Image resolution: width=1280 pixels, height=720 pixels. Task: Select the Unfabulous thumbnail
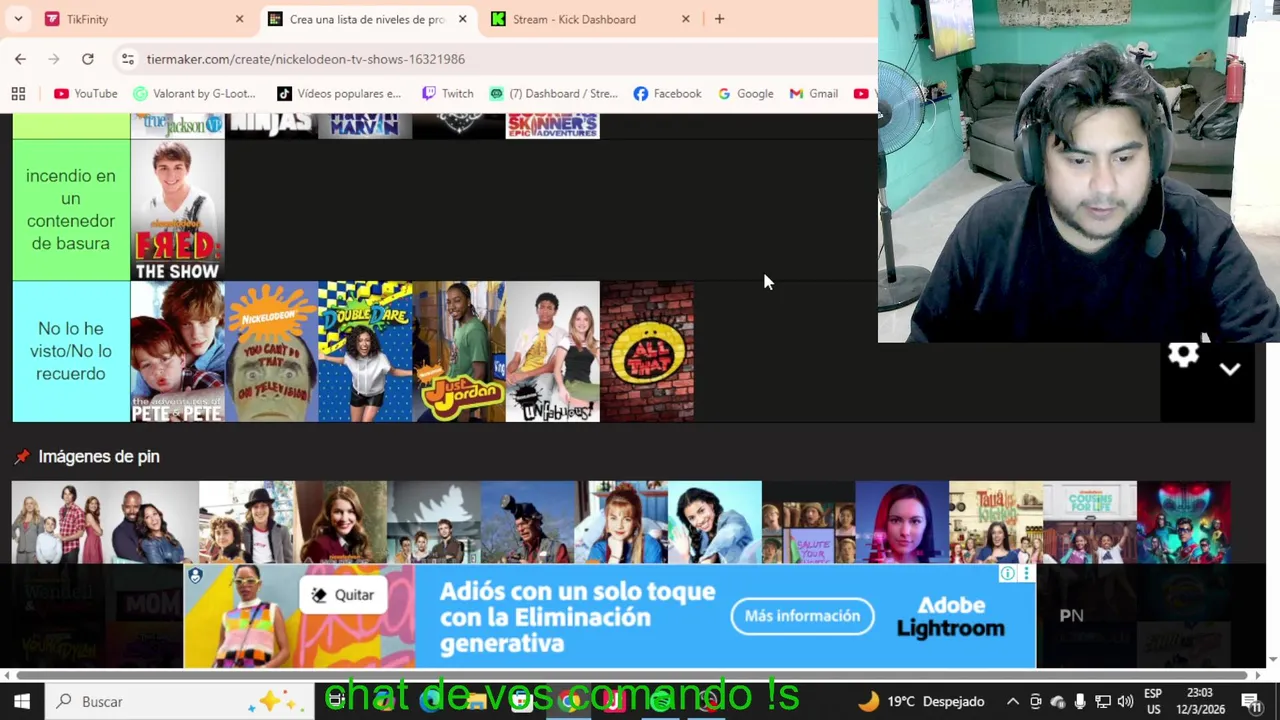pos(553,351)
